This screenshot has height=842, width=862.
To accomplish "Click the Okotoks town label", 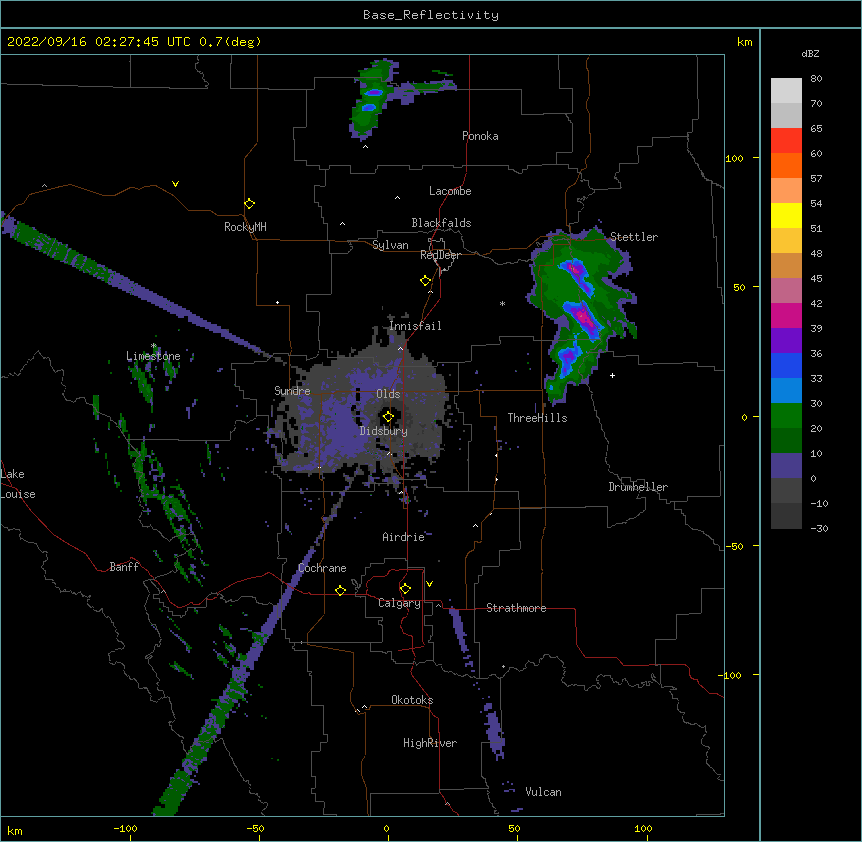I will (412, 700).
